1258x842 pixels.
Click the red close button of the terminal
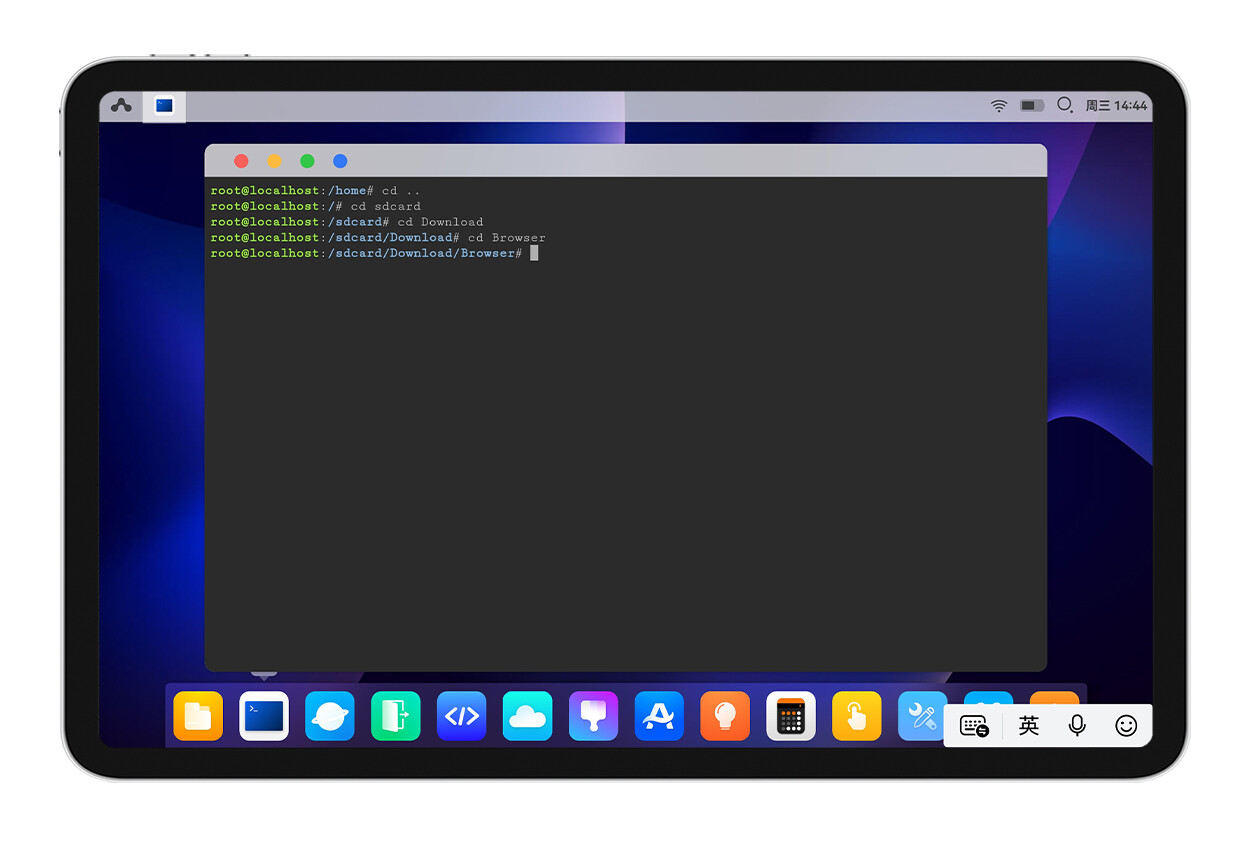241,161
